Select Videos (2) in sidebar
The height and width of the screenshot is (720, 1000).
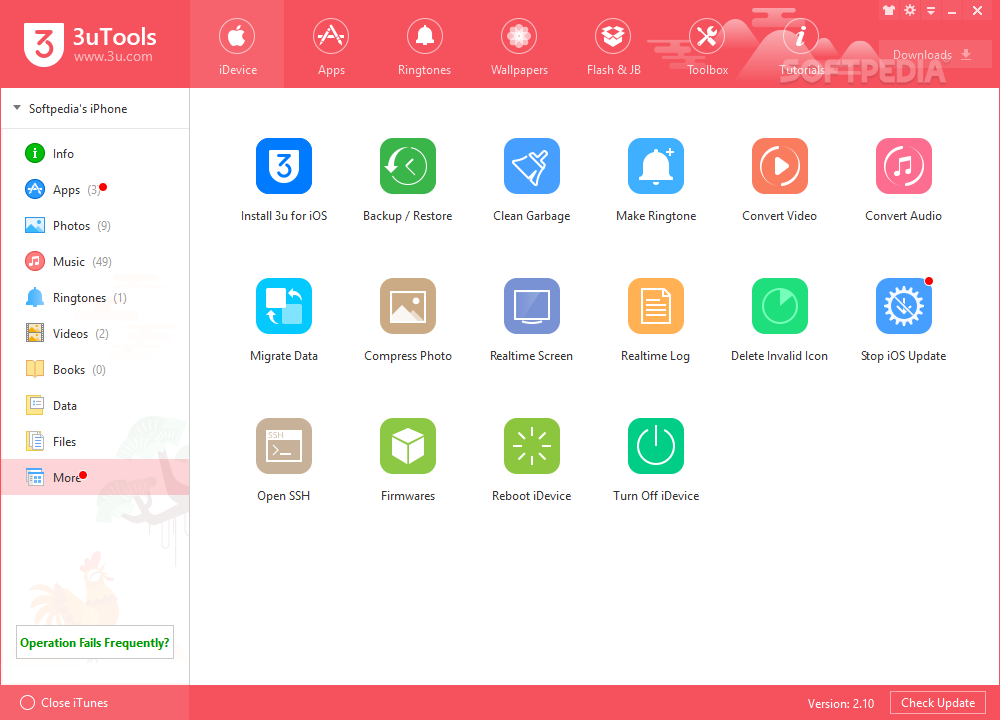[x=95, y=334]
